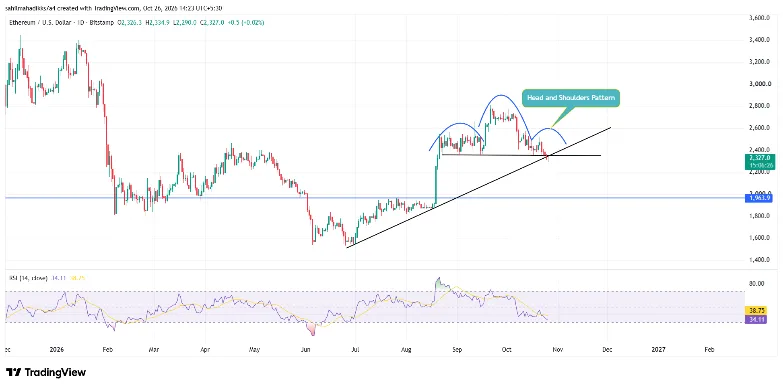Image resolution: width=783 pixels, height=388 pixels.
Task: Click the RSI (14, close) indicator legend
Action: [27, 278]
